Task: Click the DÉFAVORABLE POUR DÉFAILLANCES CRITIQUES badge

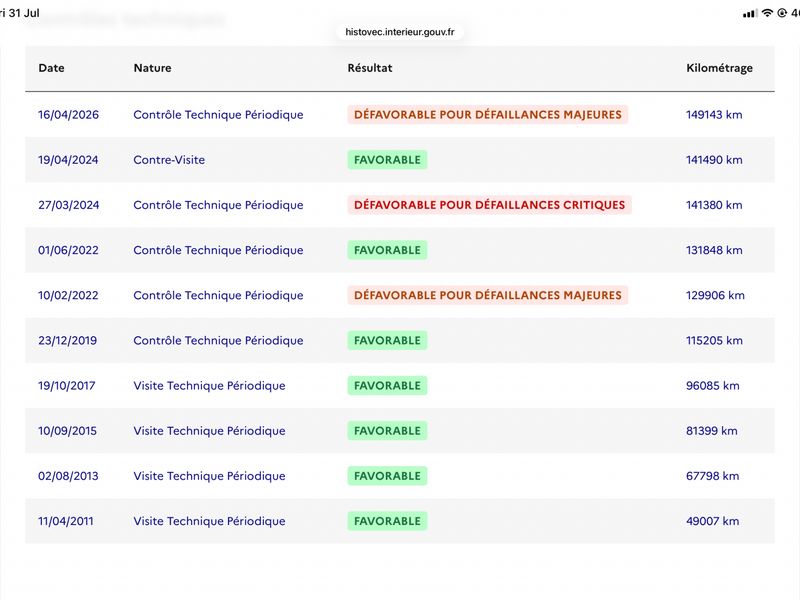Action: click(489, 205)
